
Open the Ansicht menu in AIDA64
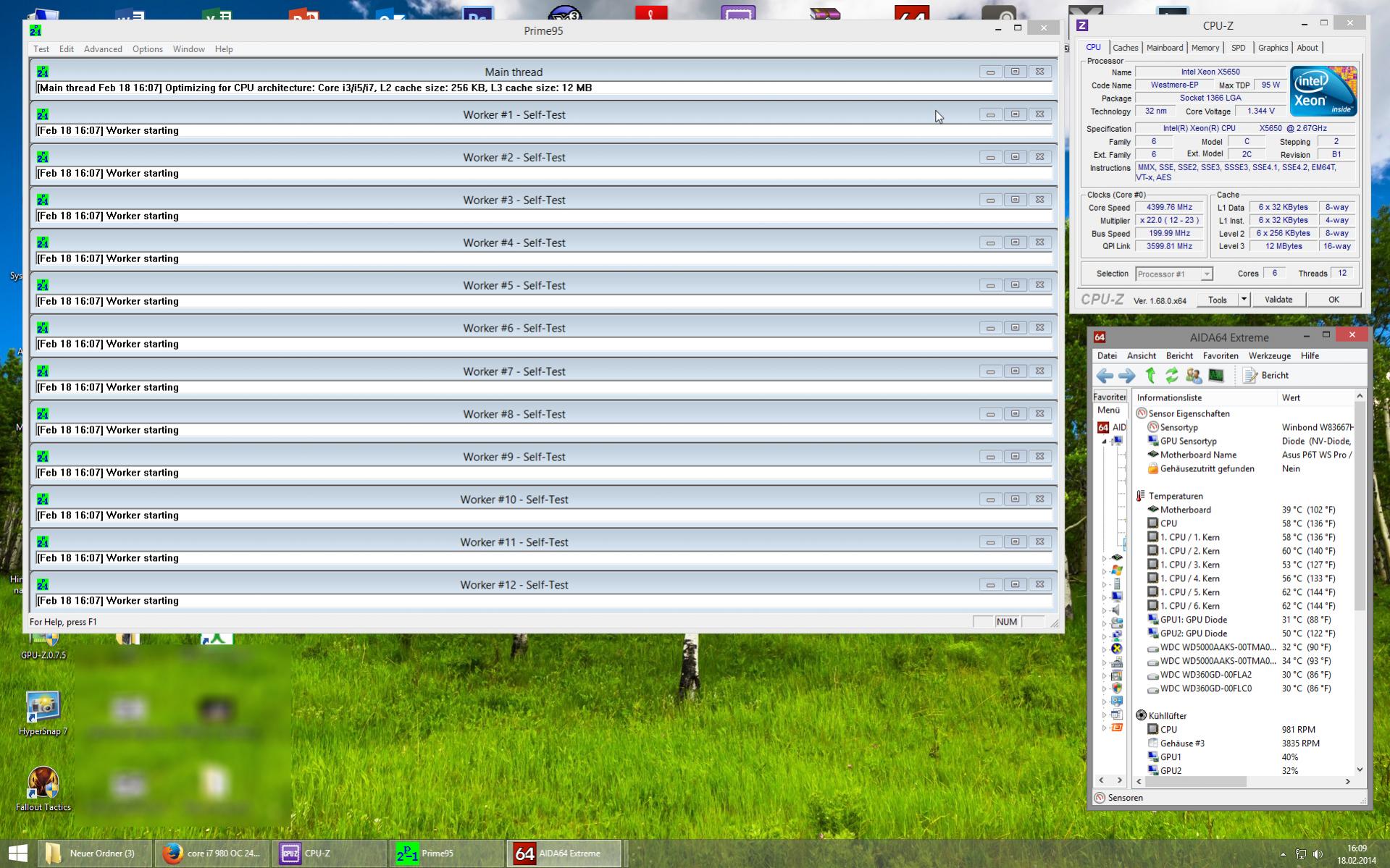click(1141, 356)
